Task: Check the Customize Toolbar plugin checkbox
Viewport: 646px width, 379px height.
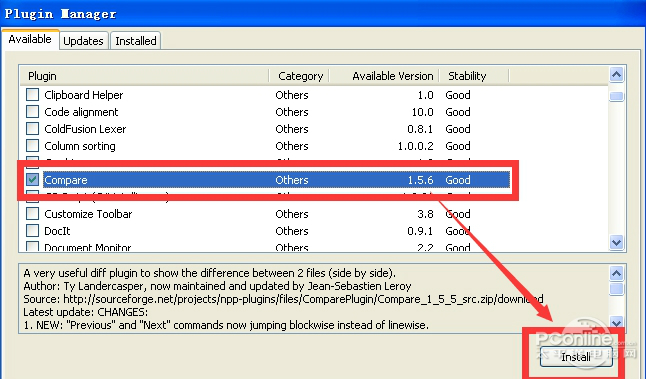Action: [33, 214]
